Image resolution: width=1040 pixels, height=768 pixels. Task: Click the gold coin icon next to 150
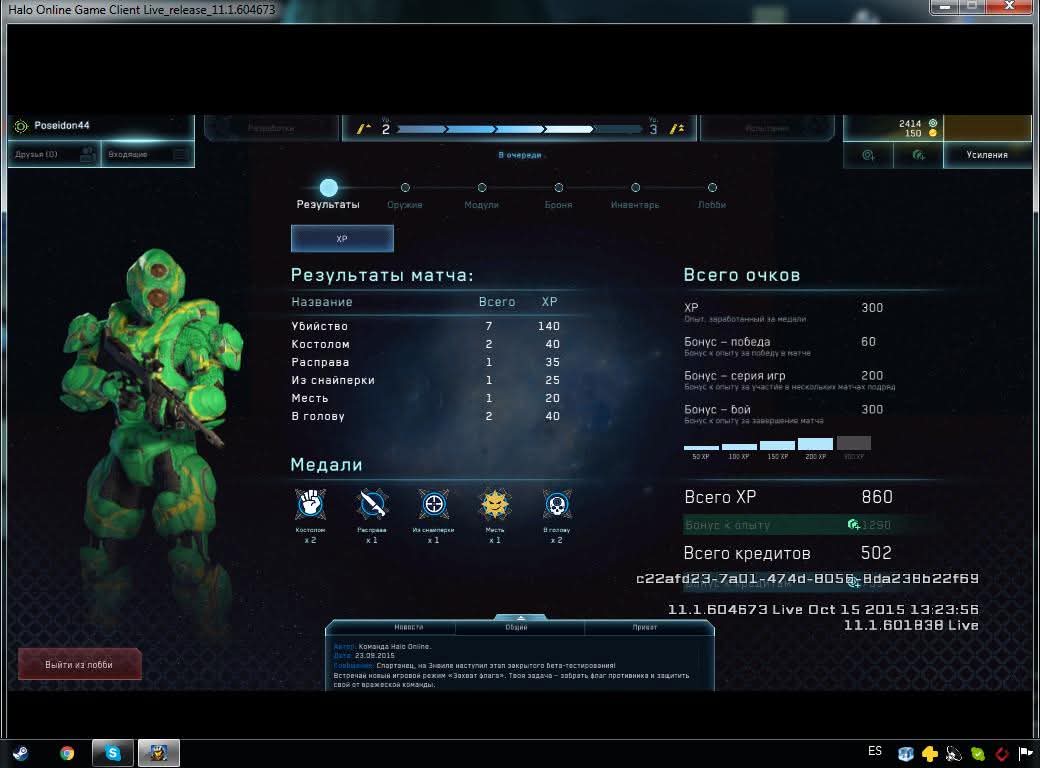pos(933,133)
